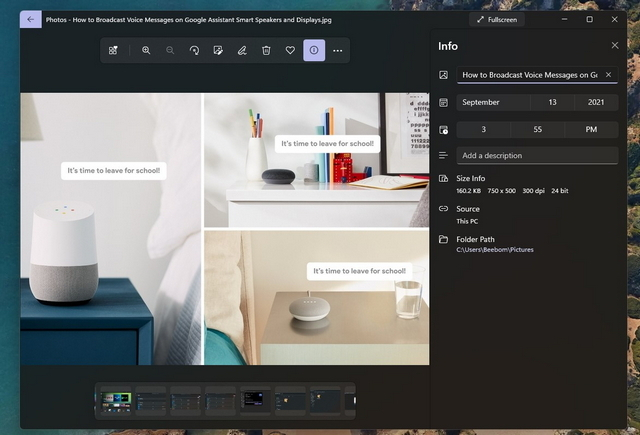Viewport: 640px width, 435px height.
Task: Select the second filmstrip thumbnail
Action: coord(151,400)
